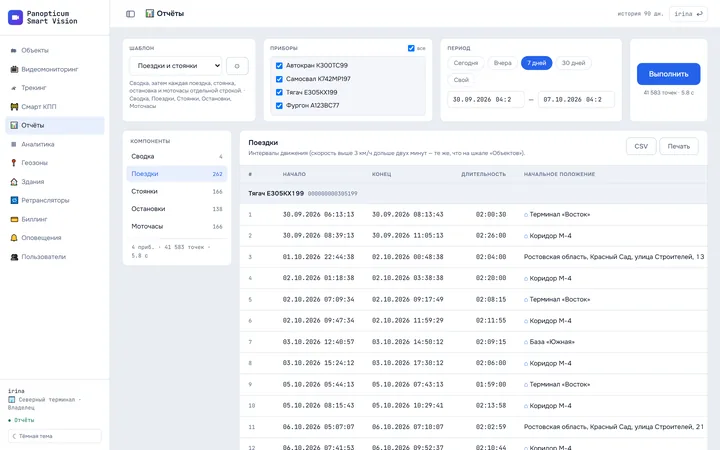
Task: Open Пользователи icon in sidebar
Action: [14, 257]
